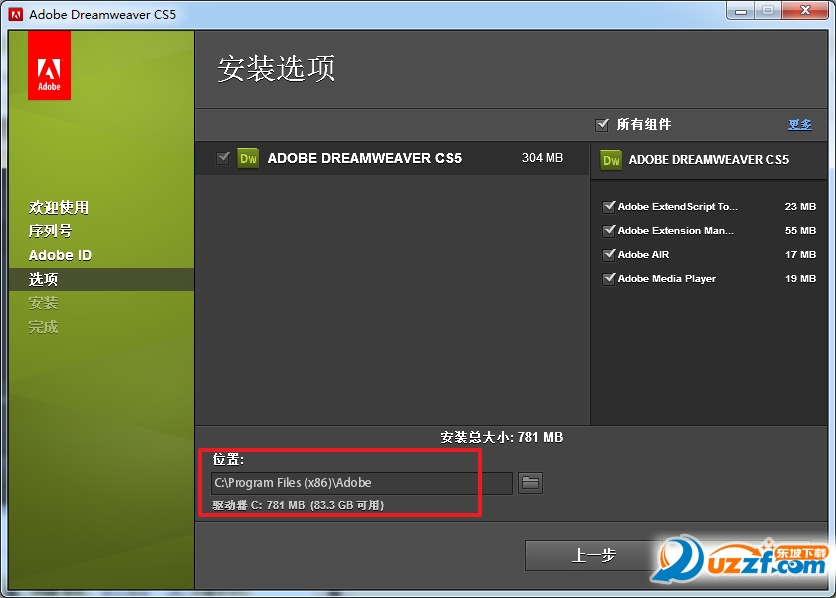Click the Adobe icon in the title bar
Viewport: 836px width, 598px height.
16,14
